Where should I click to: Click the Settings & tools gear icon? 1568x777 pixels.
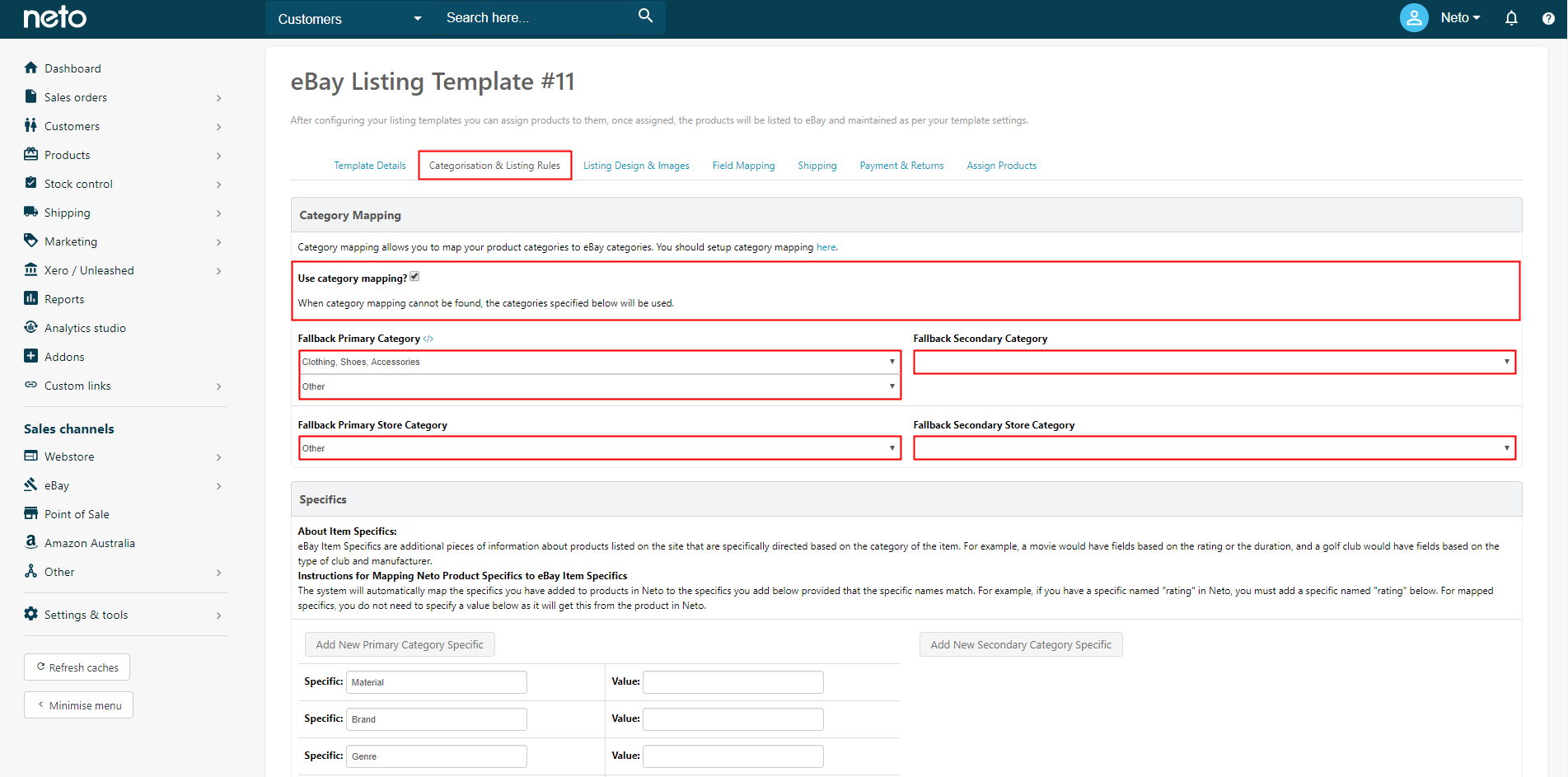[x=31, y=614]
